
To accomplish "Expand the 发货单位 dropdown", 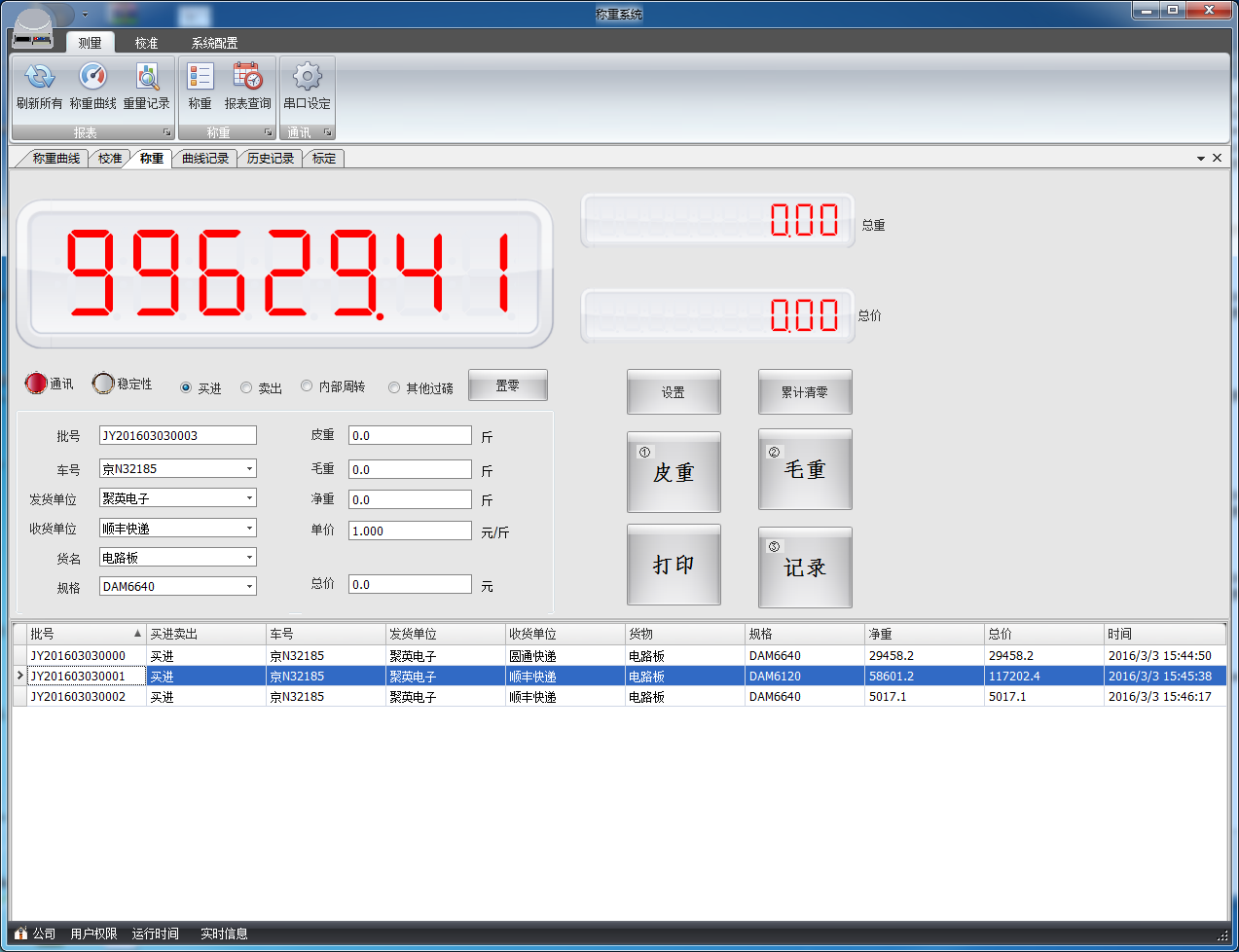I will [249, 497].
